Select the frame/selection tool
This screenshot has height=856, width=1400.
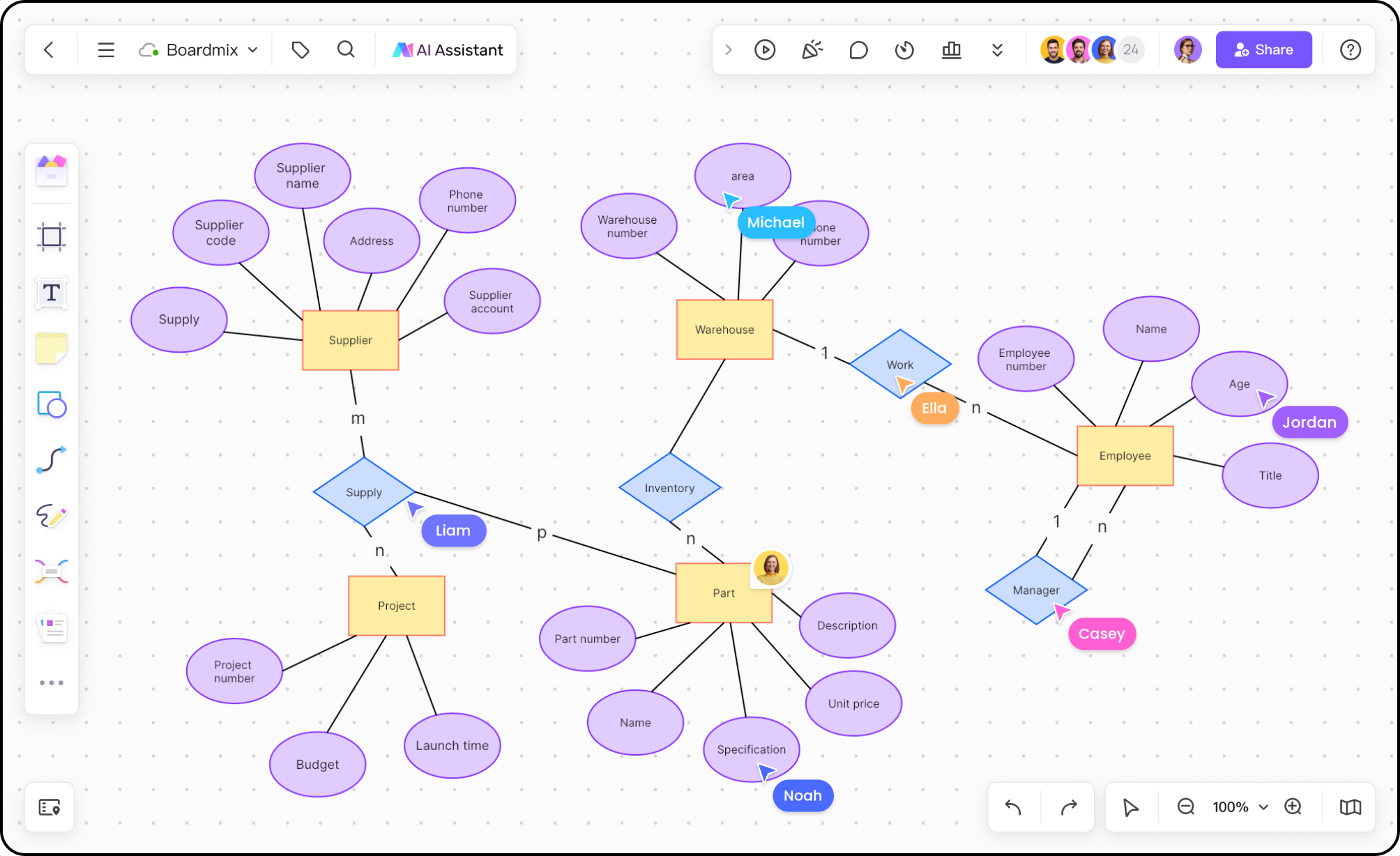(51, 239)
